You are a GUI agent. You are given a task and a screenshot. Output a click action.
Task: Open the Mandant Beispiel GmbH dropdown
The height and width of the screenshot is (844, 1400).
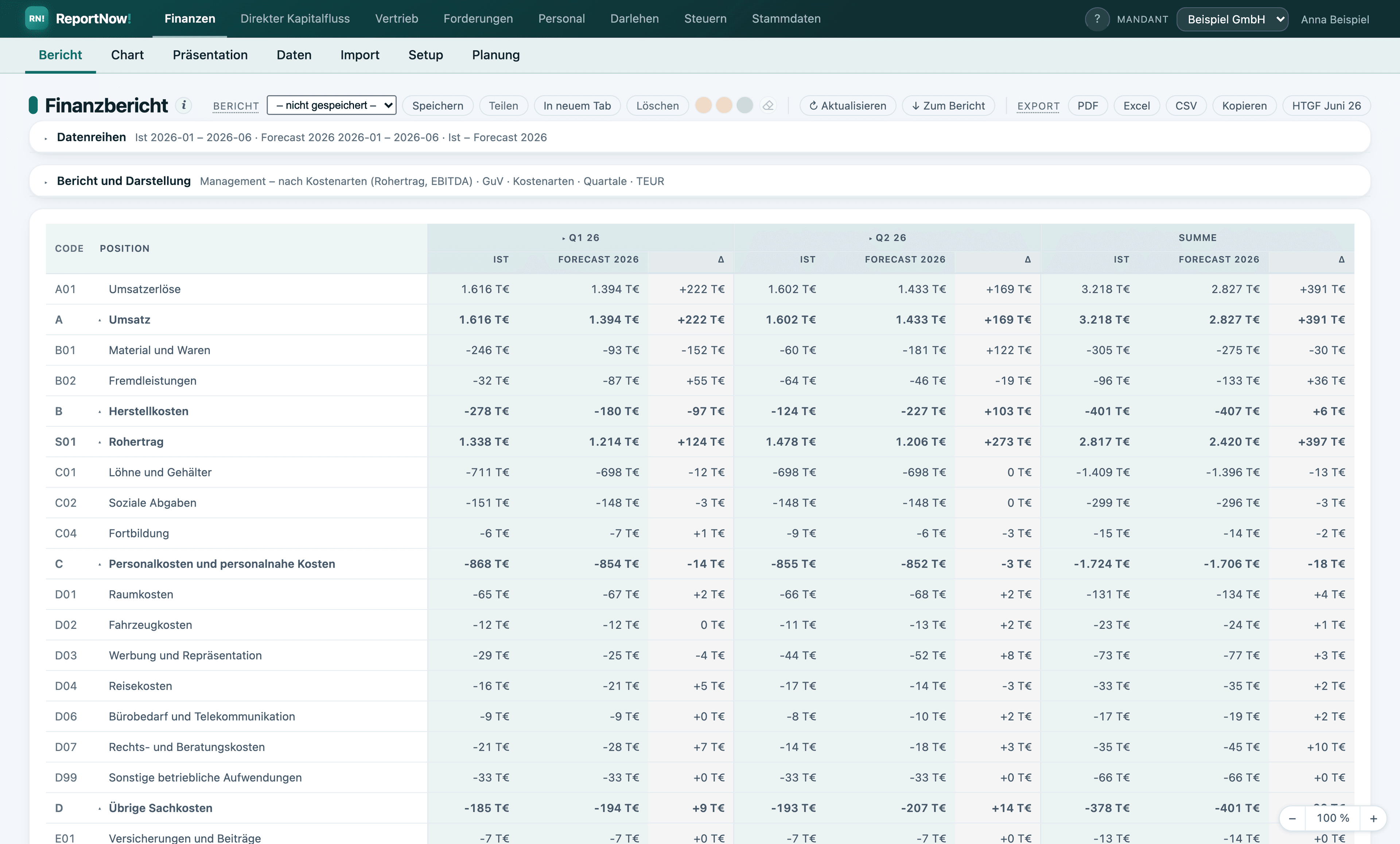(x=1232, y=19)
